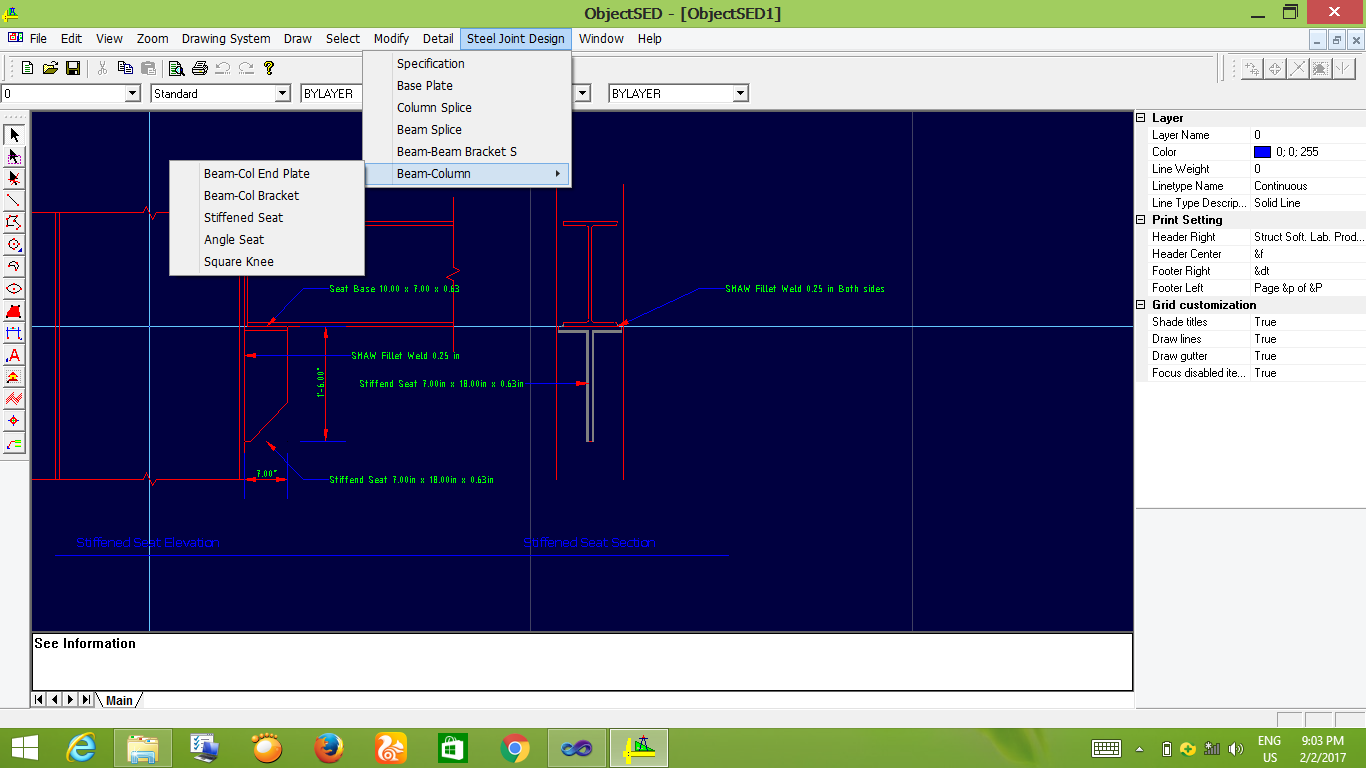
Task: Click the blue Color swatch in Layer properties
Action: (1262, 152)
